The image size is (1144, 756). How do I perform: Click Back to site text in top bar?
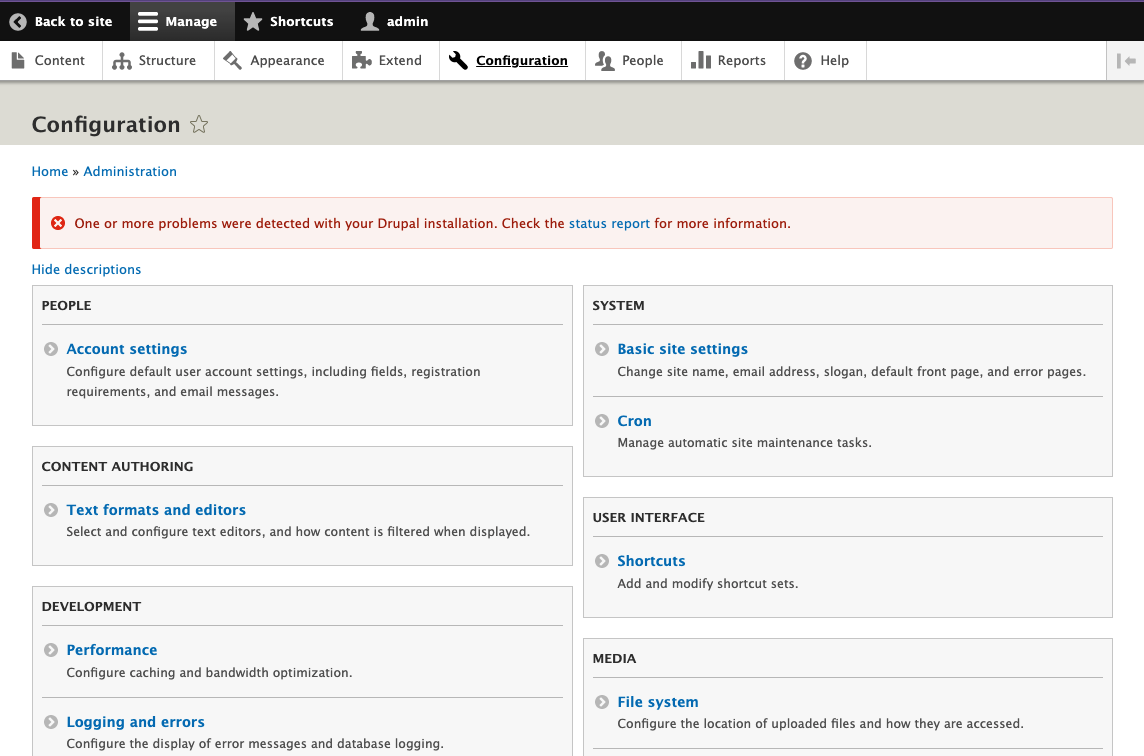point(74,22)
